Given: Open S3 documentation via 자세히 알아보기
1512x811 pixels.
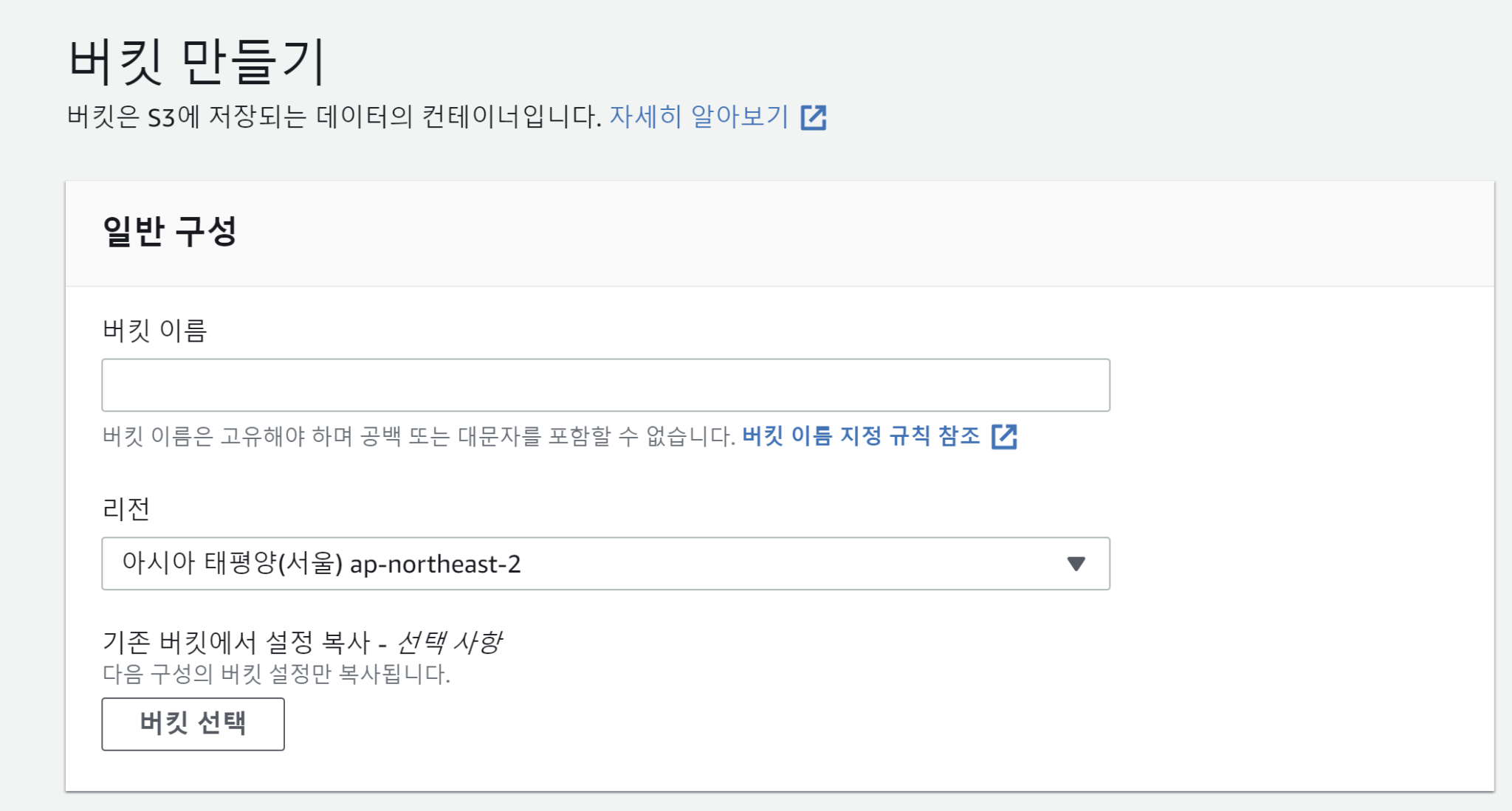Looking at the screenshot, I should 699,117.
